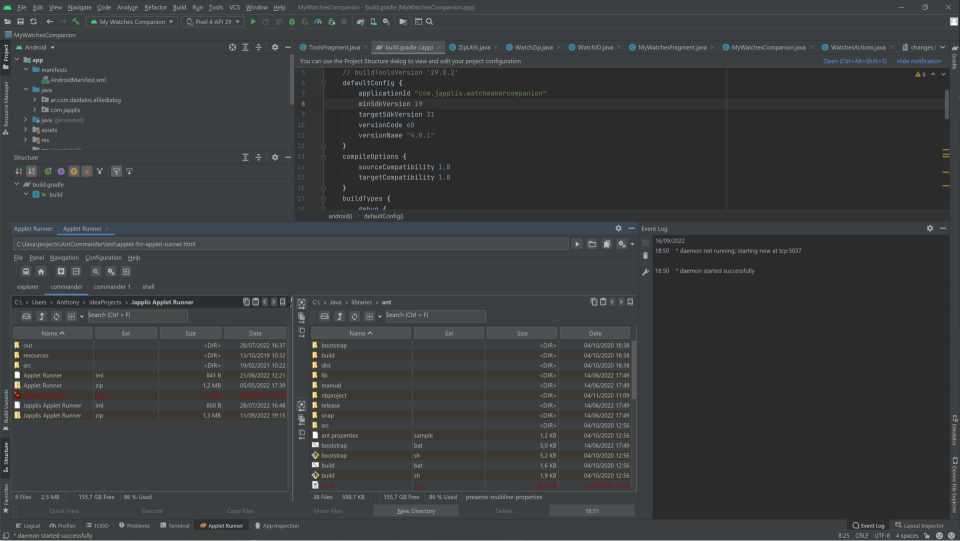
Task: Click home icon in Applet Runner toolbar
Action: [x=41, y=272]
